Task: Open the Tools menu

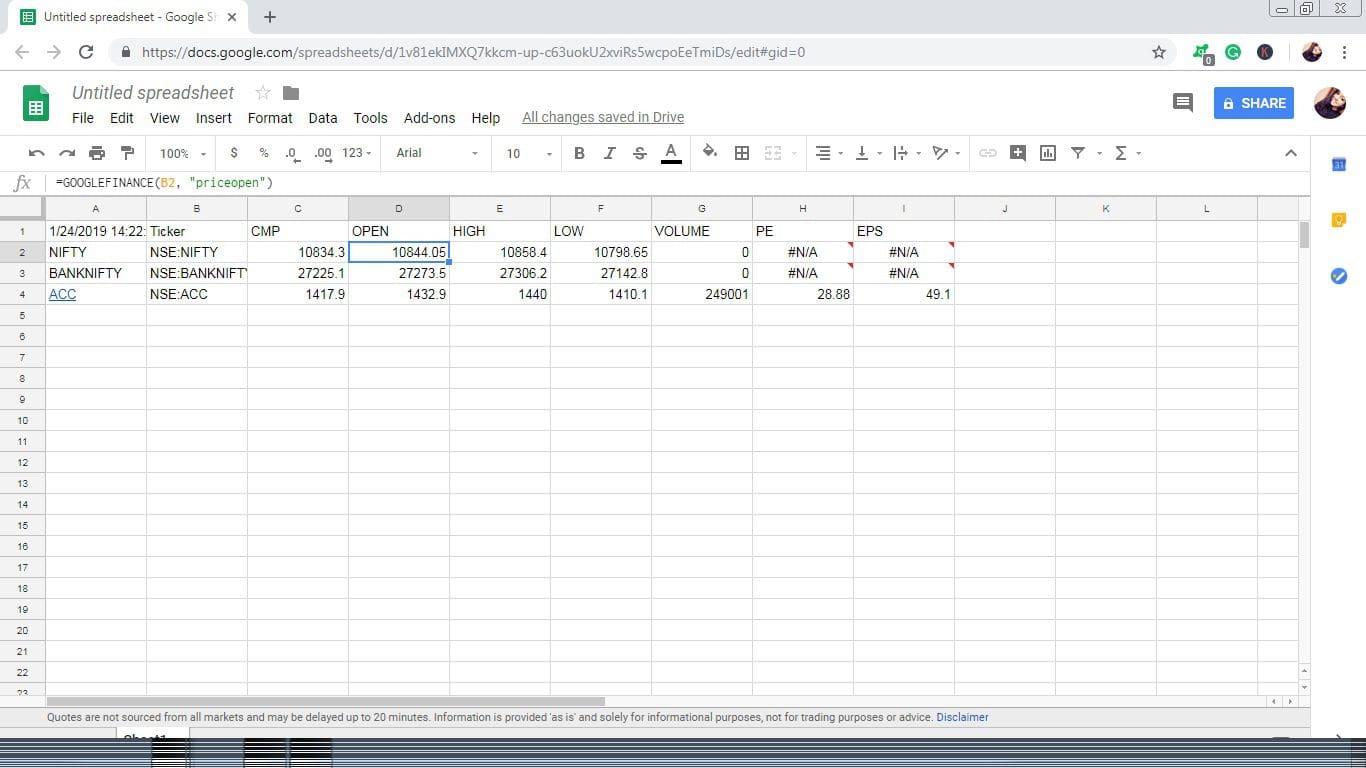Action: tap(370, 118)
